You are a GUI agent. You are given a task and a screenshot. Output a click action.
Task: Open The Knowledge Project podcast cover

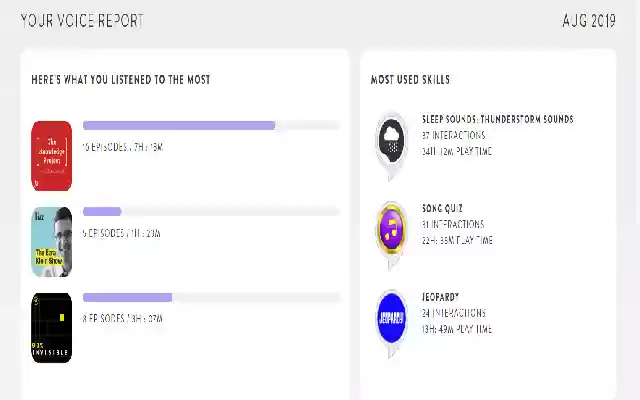52,155
